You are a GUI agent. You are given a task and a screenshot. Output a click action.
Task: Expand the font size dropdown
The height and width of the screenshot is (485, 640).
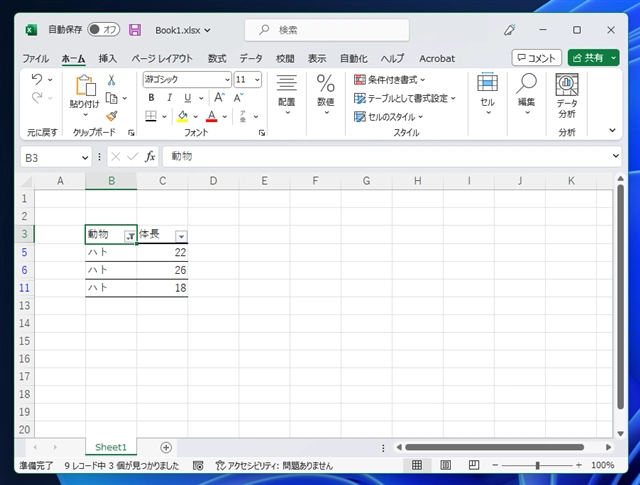pos(257,80)
